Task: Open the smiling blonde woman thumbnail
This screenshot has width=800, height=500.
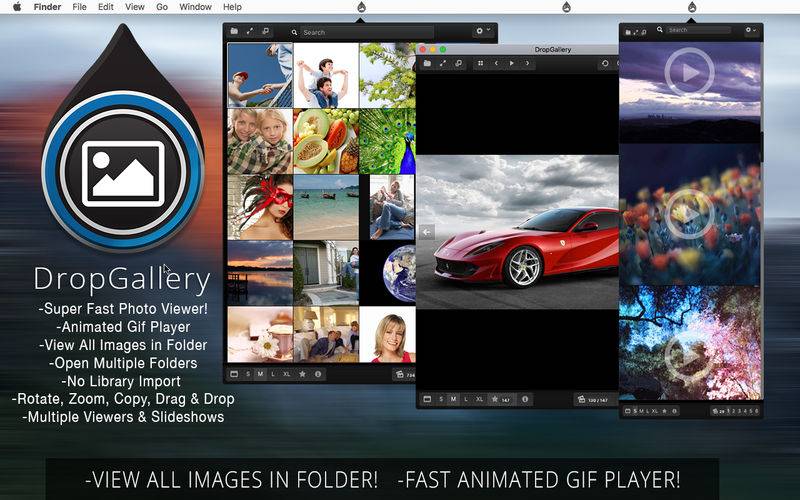Action: tap(387, 334)
